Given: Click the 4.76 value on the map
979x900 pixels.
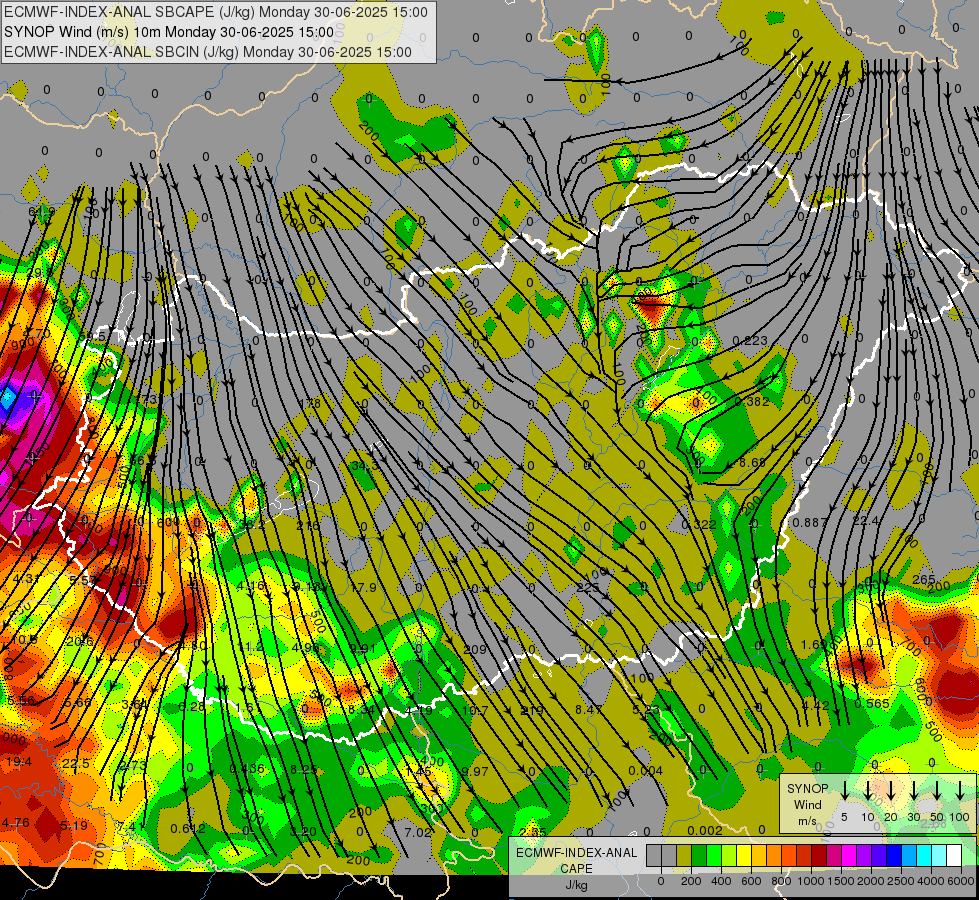Looking at the screenshot, I should pyautogui.click(x=16, y=823).
